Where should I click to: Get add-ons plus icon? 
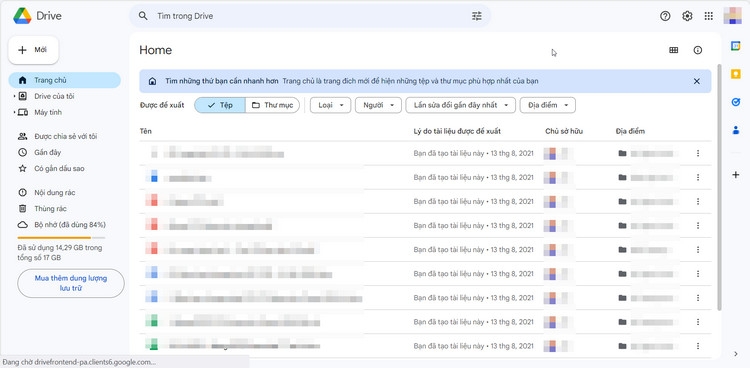coord(736,175)
